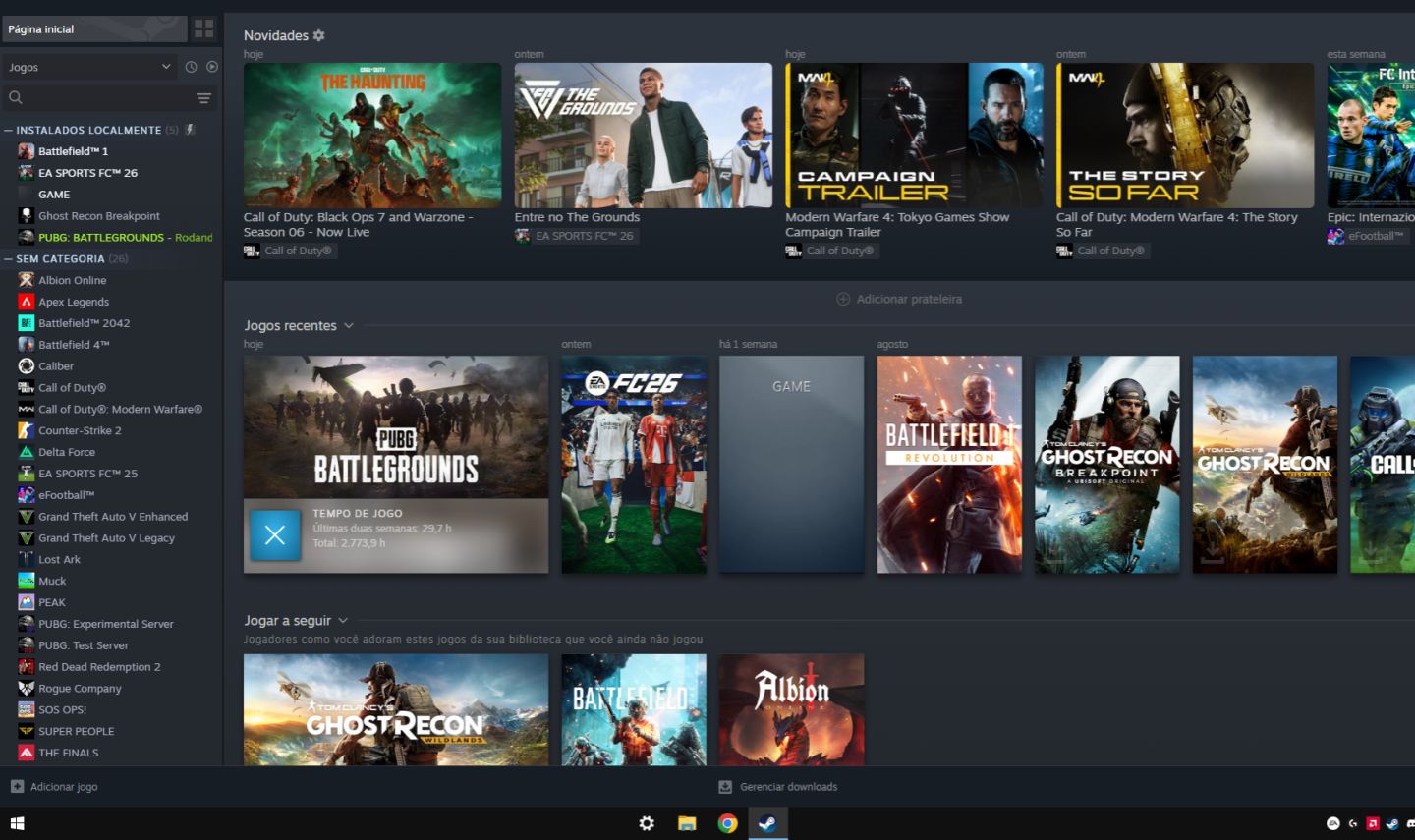Open Albion Online suggested cover
1415x840 pixels.
(792, 710)
